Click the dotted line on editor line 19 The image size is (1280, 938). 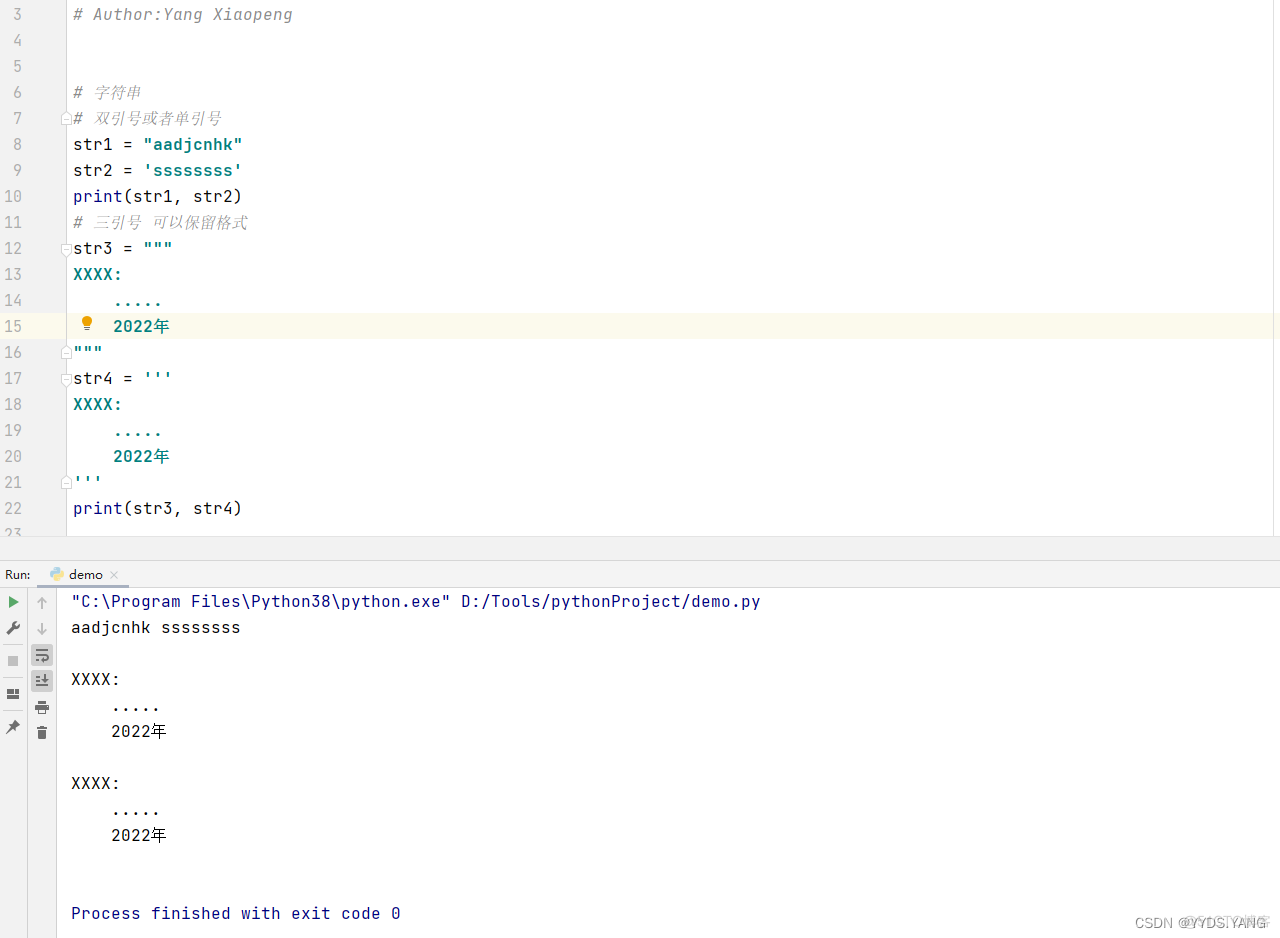coord(138,432)
